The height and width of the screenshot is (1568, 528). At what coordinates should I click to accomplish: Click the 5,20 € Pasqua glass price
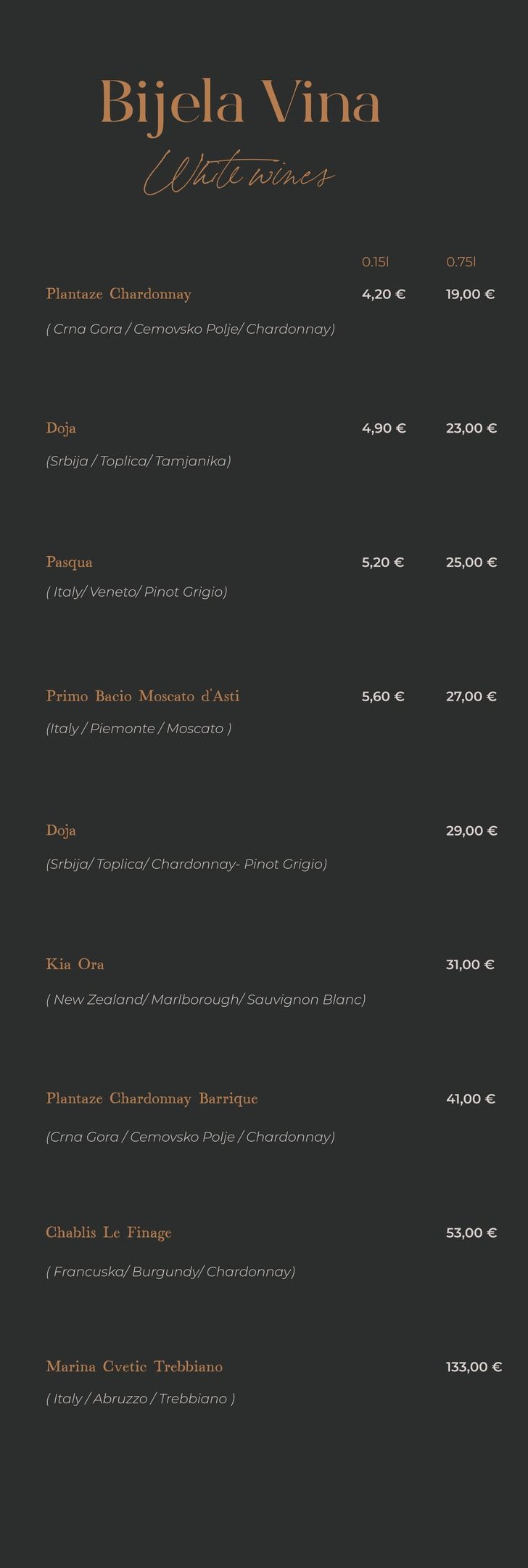pyautogui.click(x=383, y=562)
